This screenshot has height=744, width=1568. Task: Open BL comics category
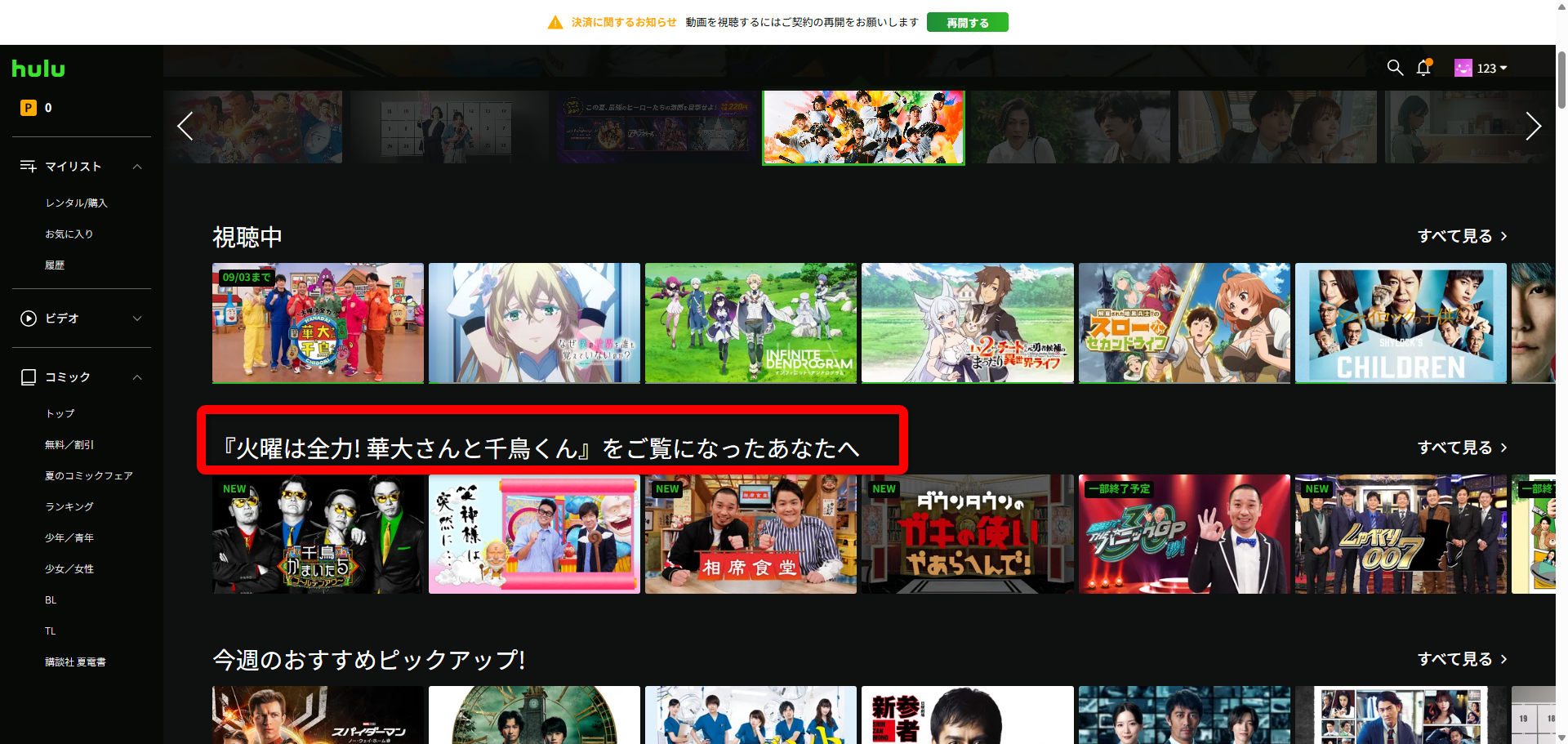click(51, 600)
